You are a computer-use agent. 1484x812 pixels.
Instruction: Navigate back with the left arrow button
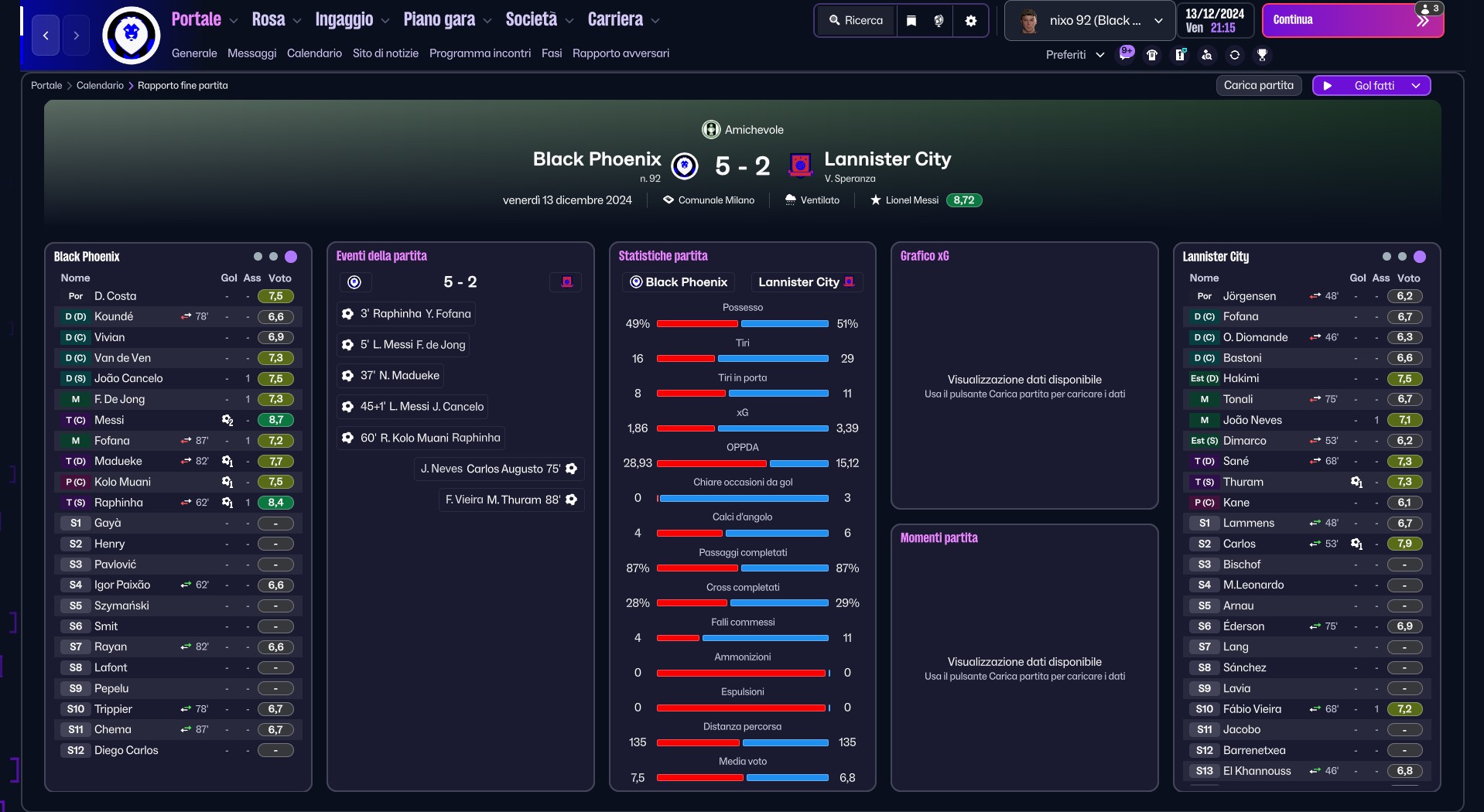(46, 36)
